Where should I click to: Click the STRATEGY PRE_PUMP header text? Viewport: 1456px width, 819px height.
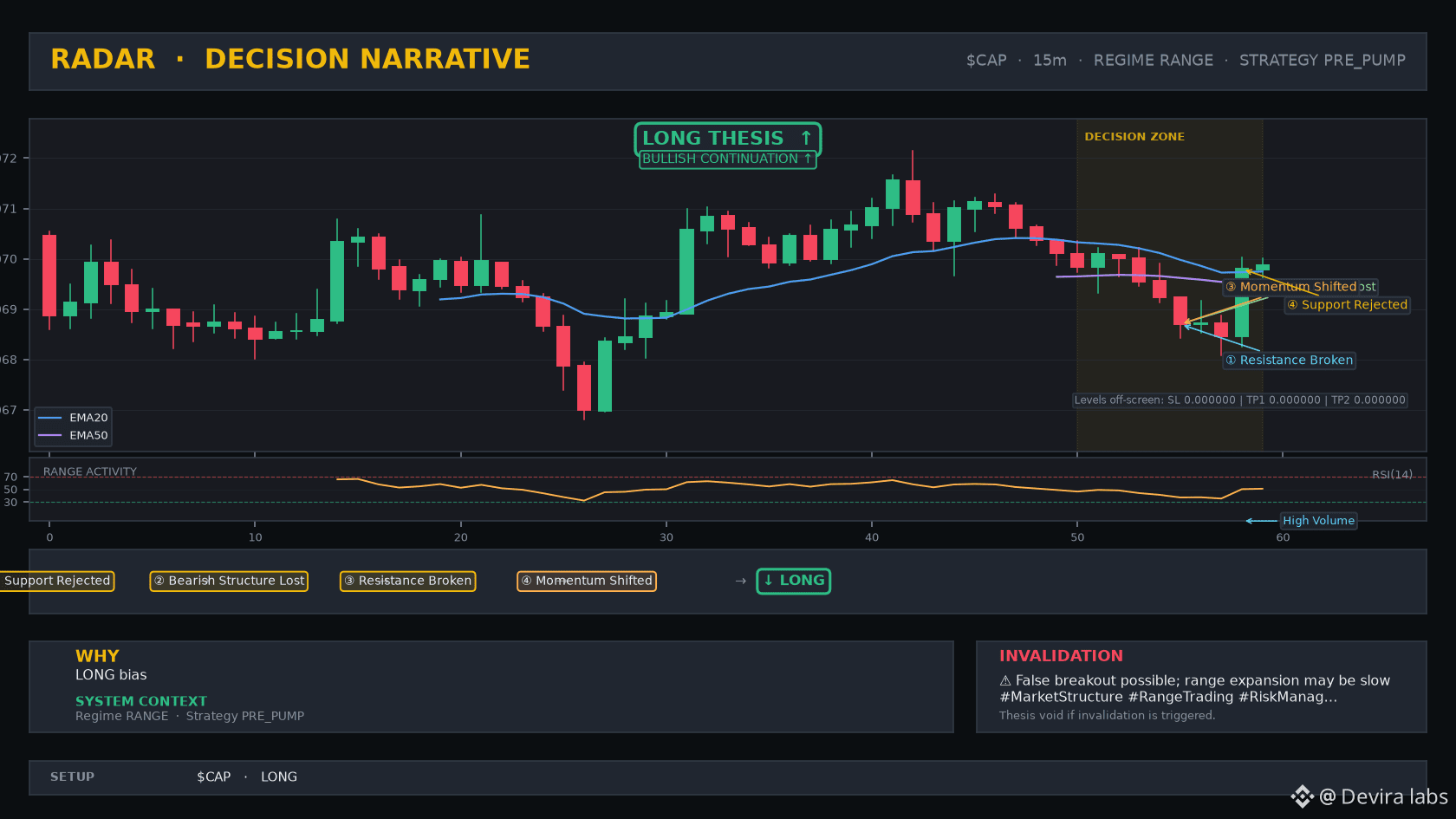pos(1323,61)
